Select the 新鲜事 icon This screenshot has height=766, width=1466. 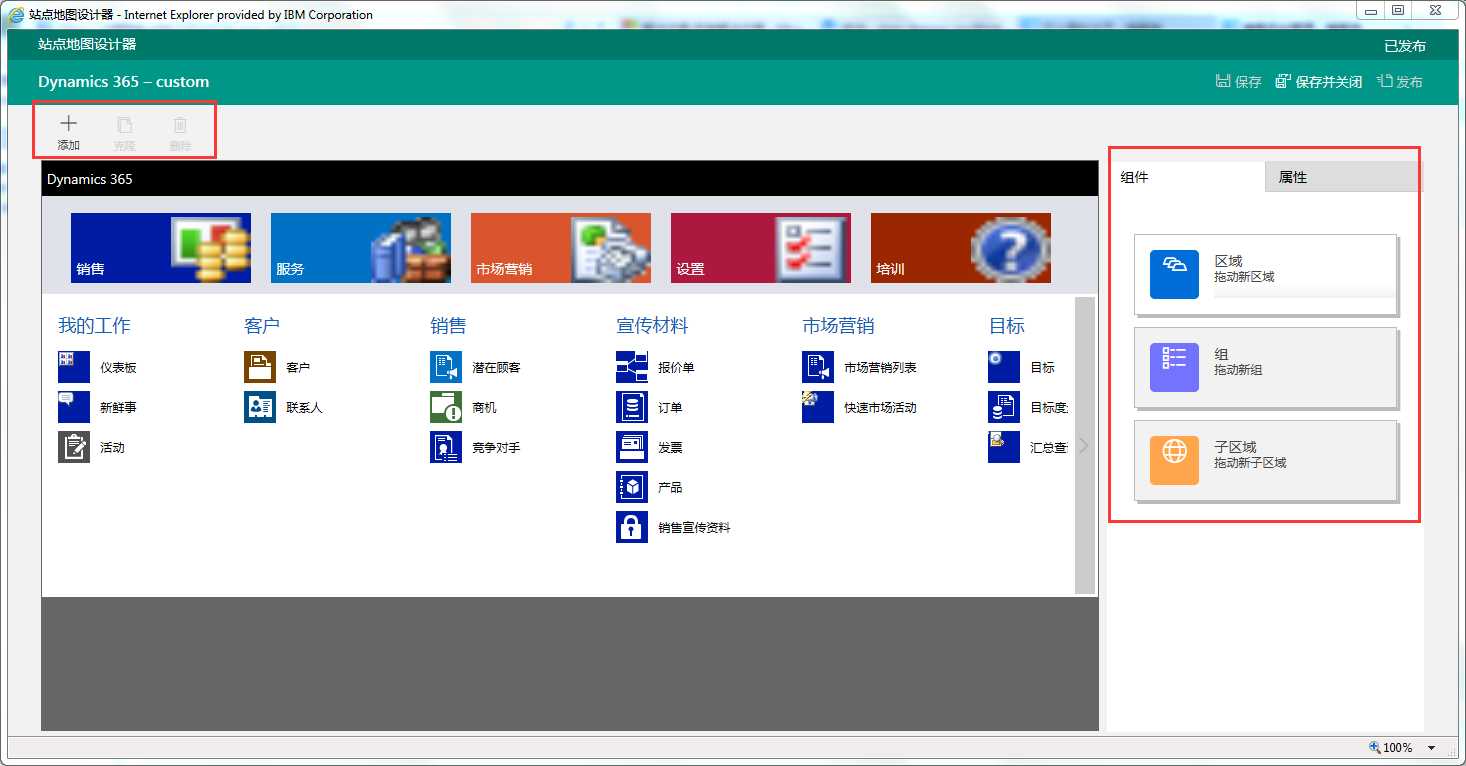coord(74,407)
